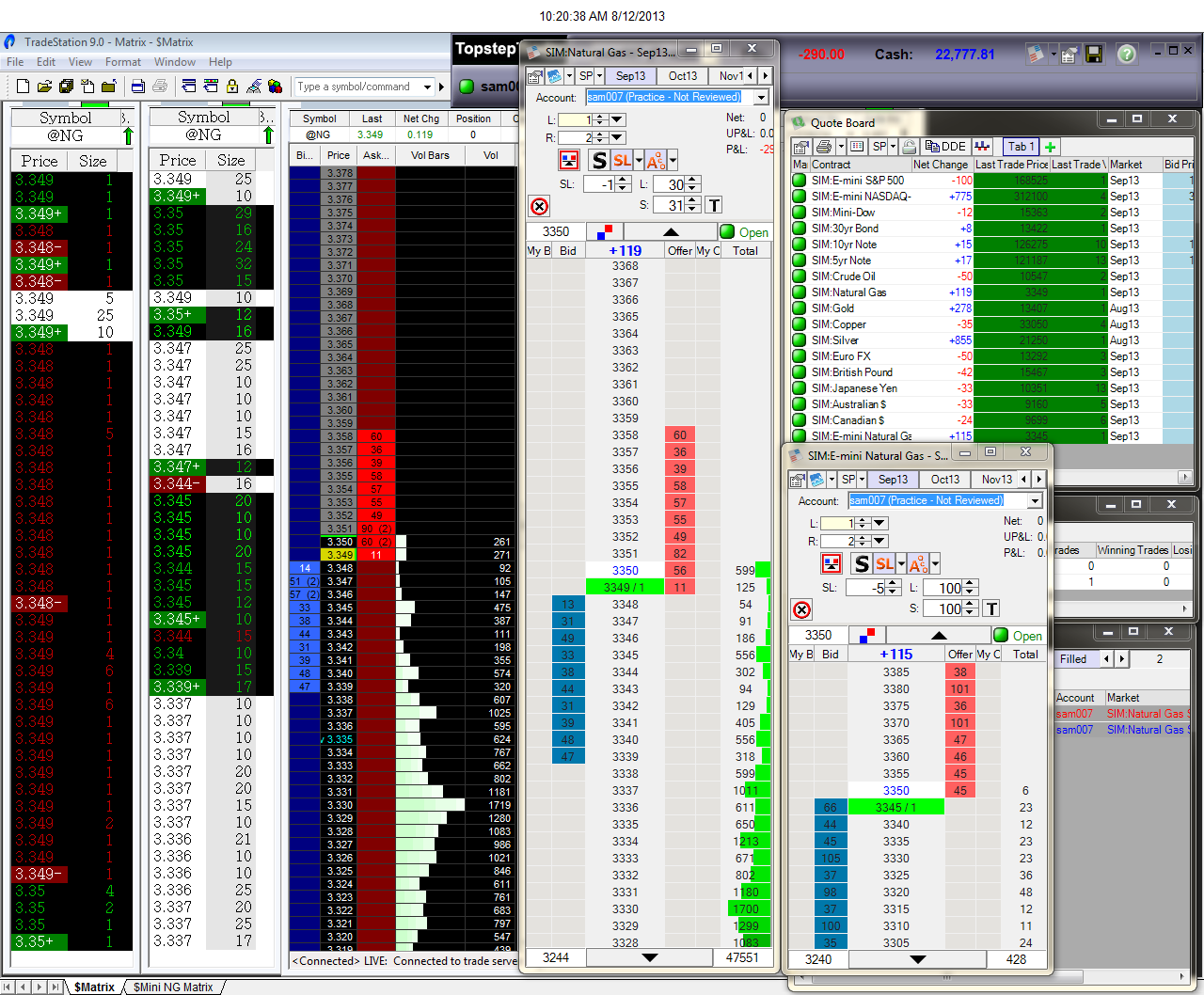1204x995 pixels.
Task: Click New workspace icon in TradeStation toolbar
Action: [x=23, y=87]
